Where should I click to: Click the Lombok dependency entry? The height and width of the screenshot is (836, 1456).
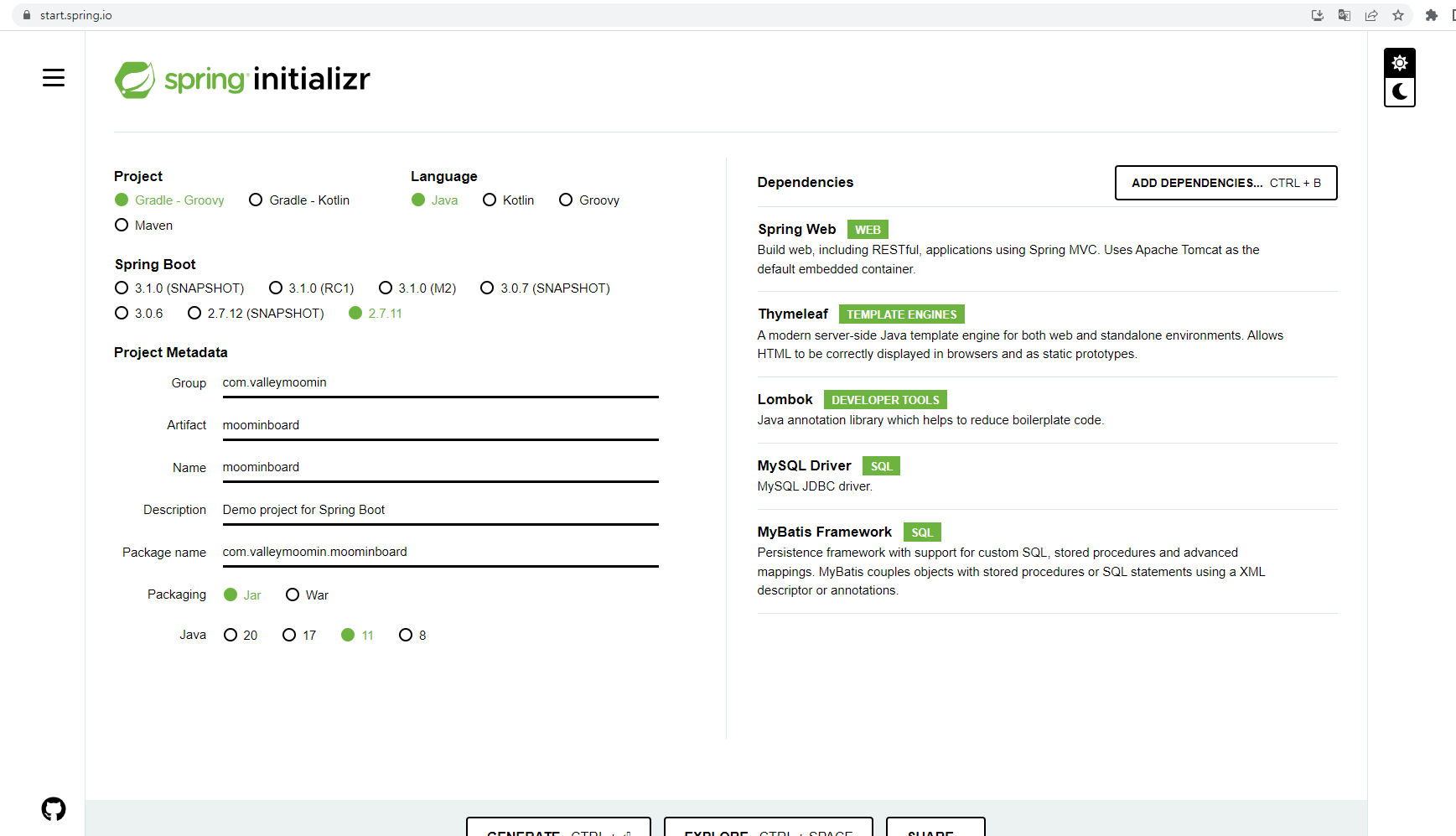coord(1047,409)
